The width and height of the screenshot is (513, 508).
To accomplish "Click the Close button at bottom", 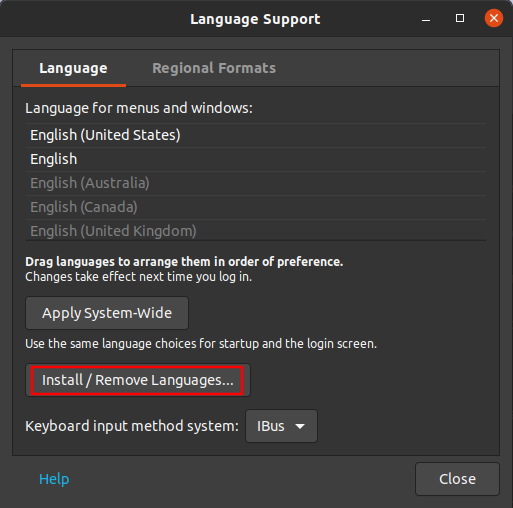I will pyautogui.click(x=457, y=479).
